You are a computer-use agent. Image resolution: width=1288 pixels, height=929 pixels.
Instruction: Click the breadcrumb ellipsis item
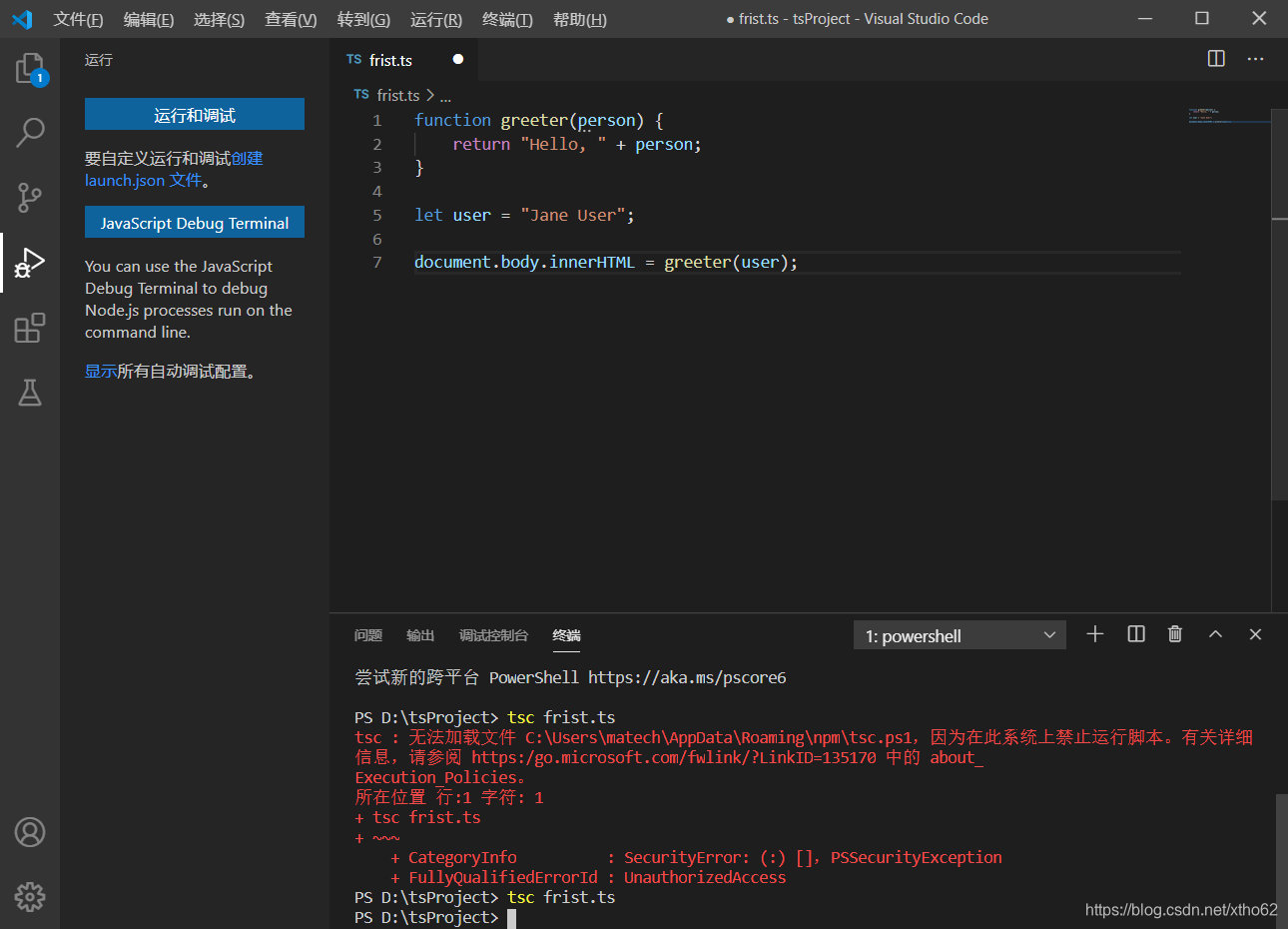(x=445, y=96)
